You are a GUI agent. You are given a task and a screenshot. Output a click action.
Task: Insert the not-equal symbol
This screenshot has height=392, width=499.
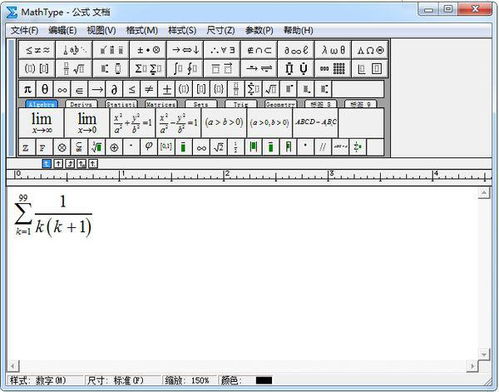(x=149, y=89)
